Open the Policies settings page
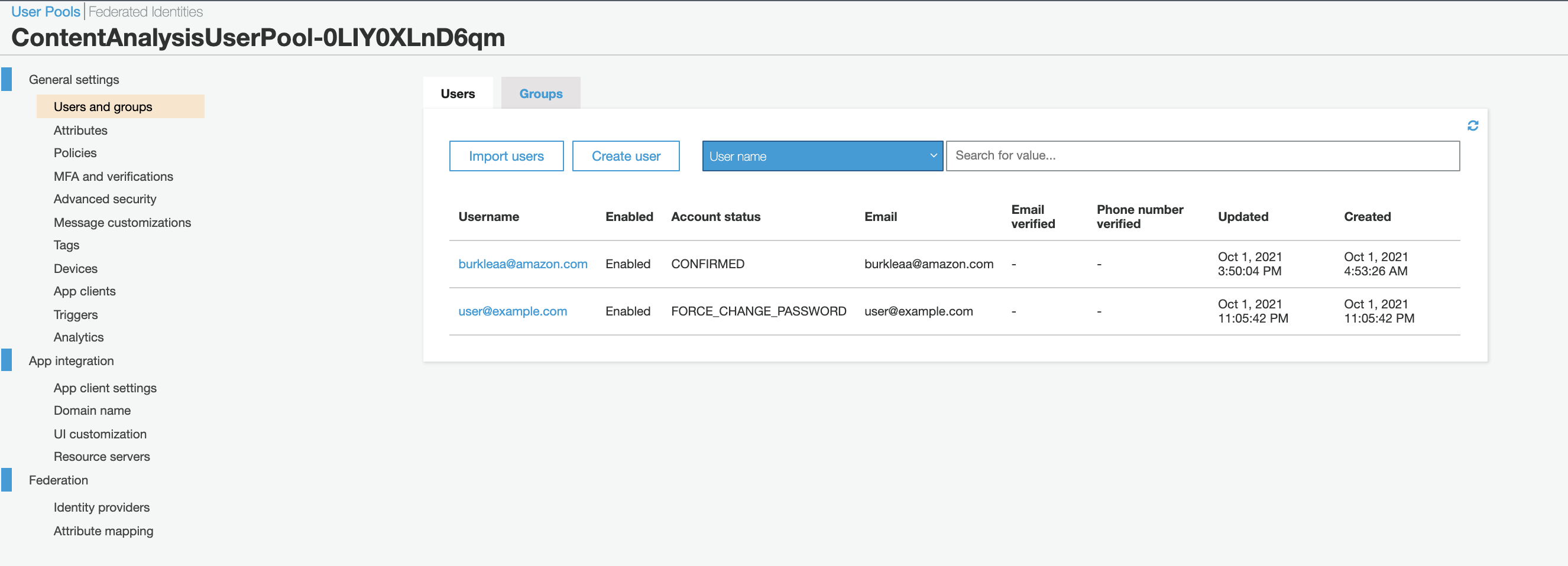Viewport: 1568px width, 566px height. (75, 153)
